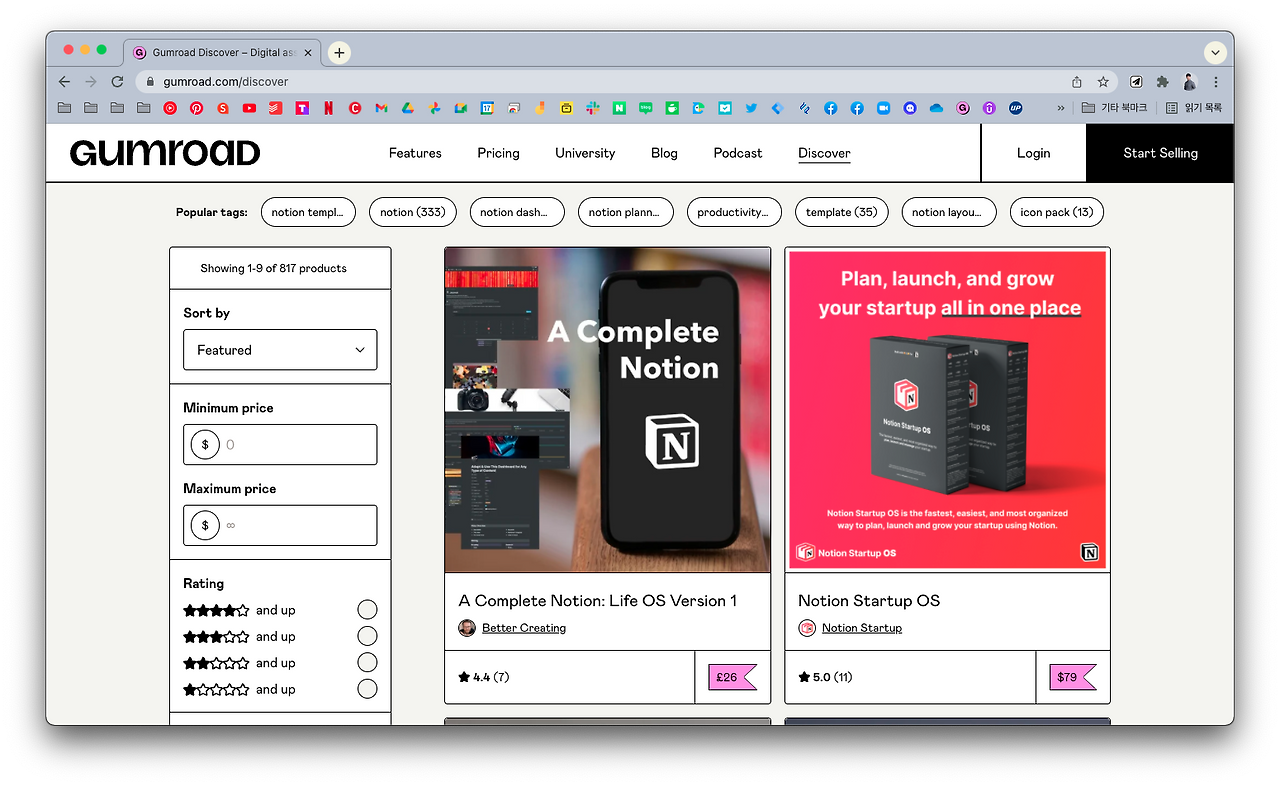Select the 3 stars and up rating
This screenshot has width=1280, height=786.
pyautogui.click(x=367, y=636)
